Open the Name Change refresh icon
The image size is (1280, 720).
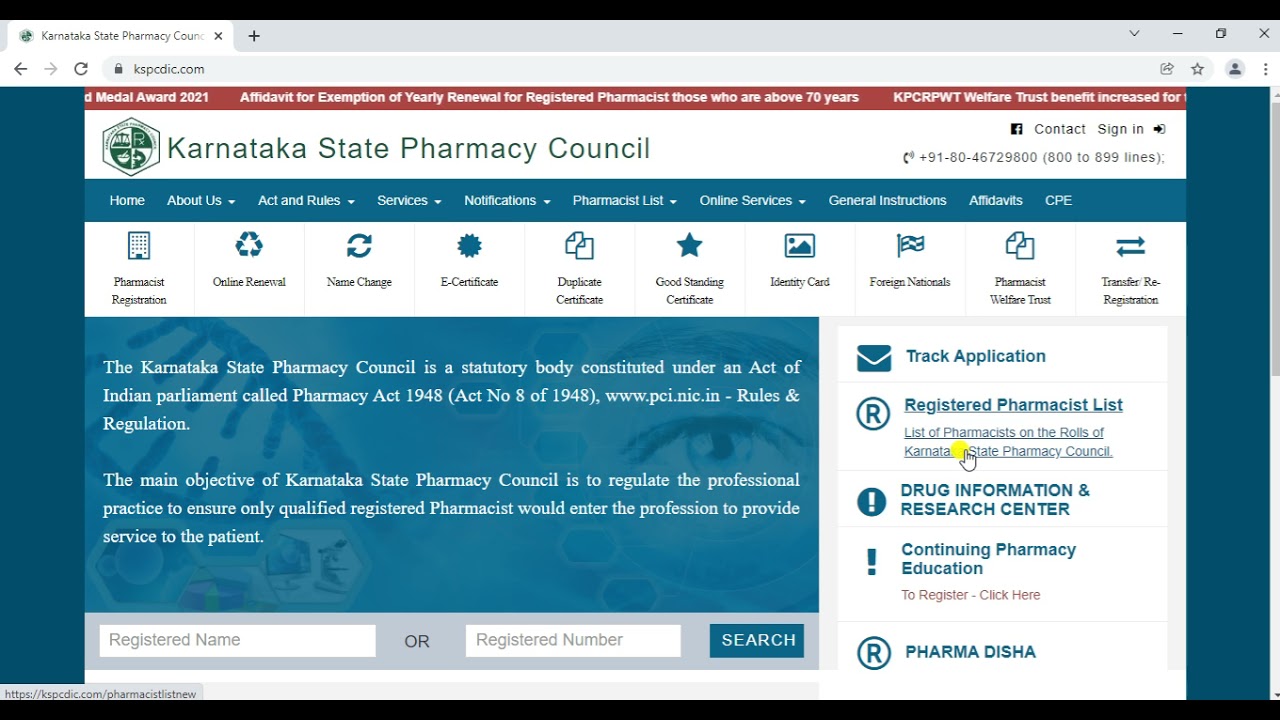pyautogui.click(x=359, y=245)
